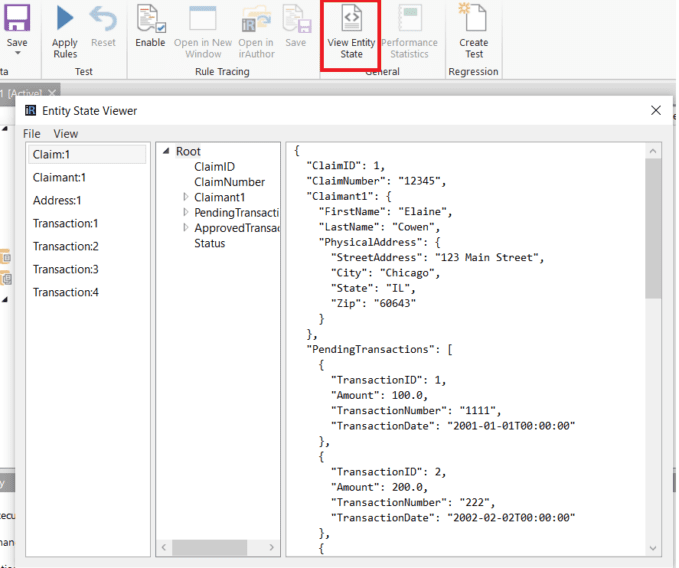Image resolution: width=679 pixels, height=568 pixels.
Task: Click the Open in irAuthor icon
Action: pyautogui.click(x=256, y=18)
